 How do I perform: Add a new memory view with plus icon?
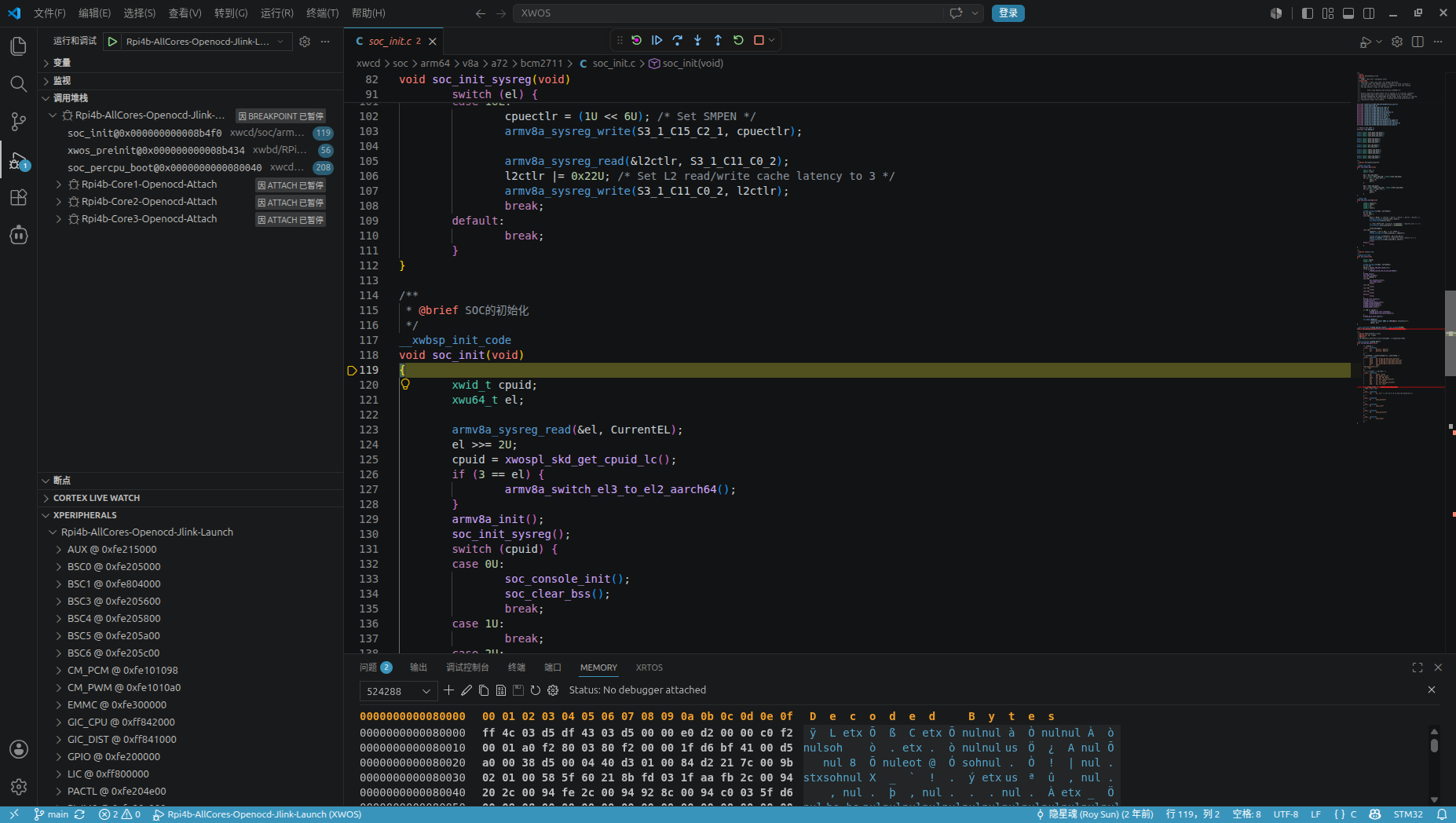point(448,690)
